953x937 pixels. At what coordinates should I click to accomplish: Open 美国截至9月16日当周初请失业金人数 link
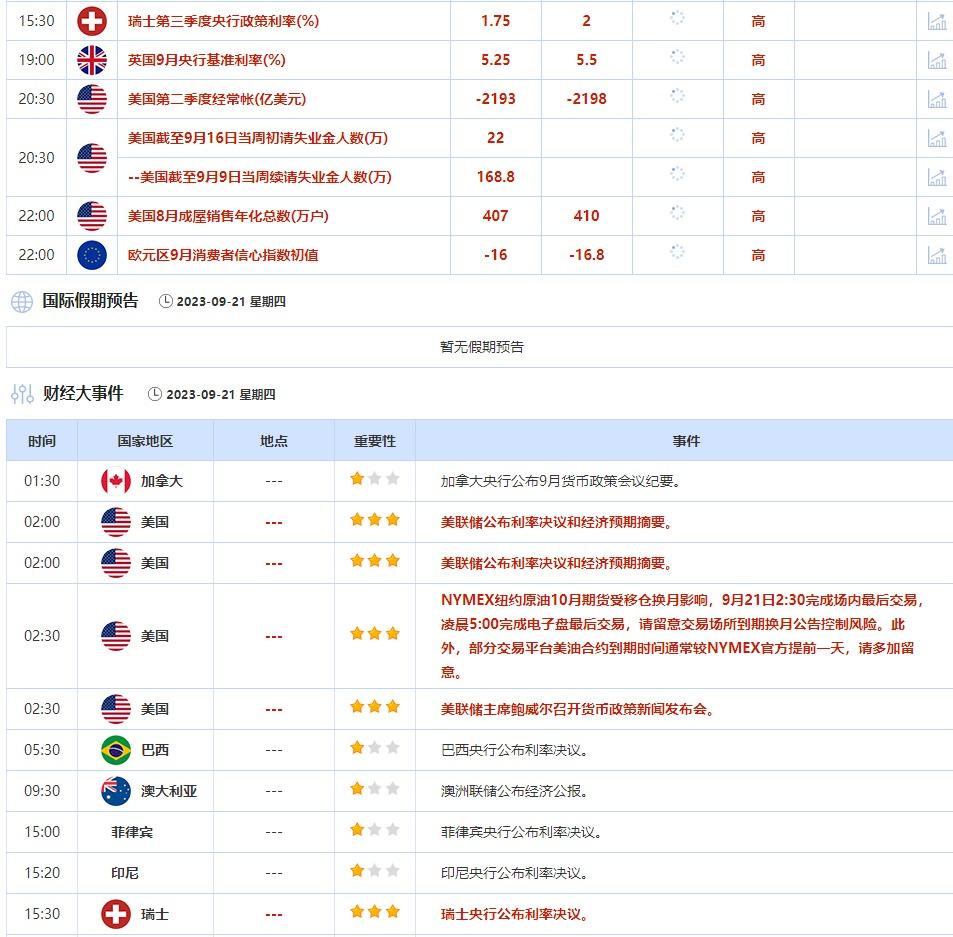(258, 138)
